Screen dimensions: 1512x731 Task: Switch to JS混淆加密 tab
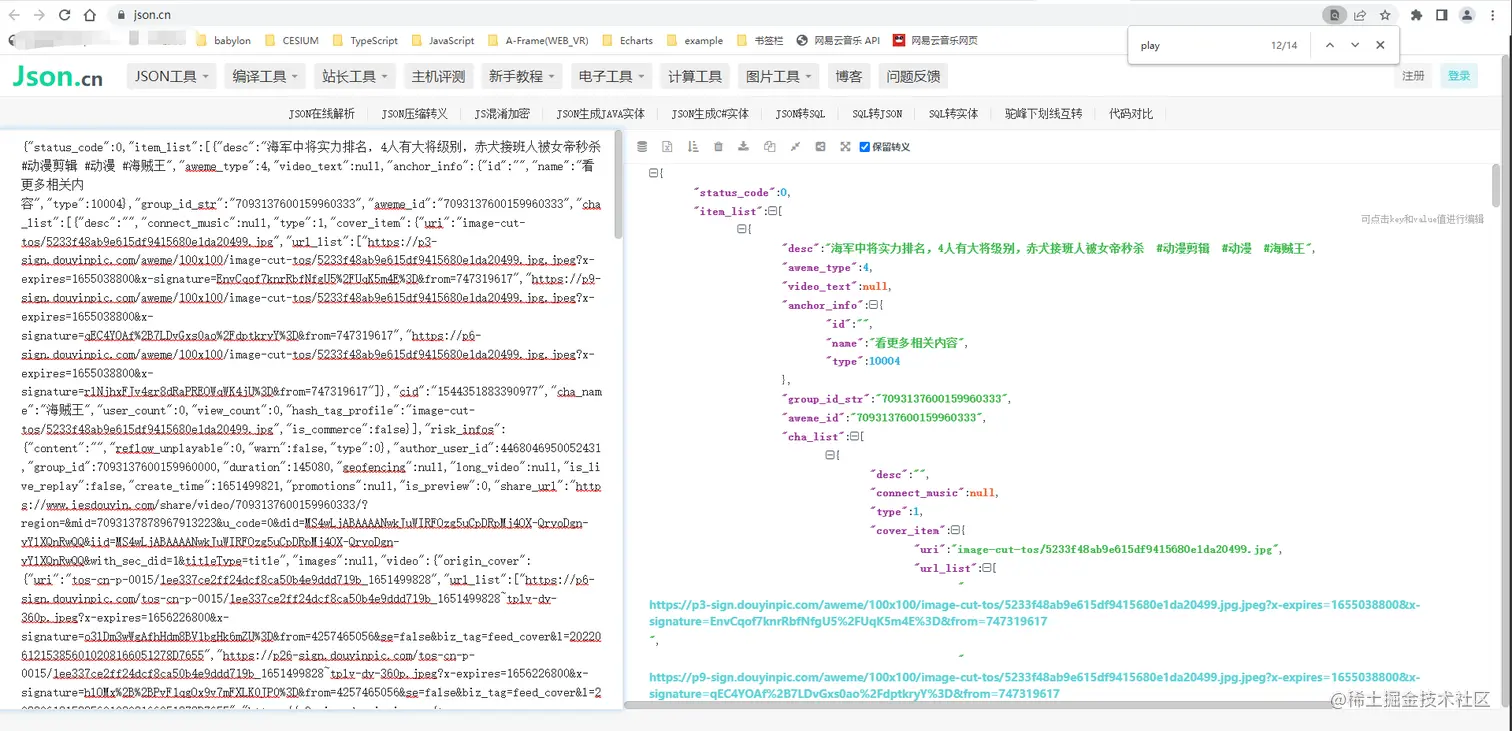pyautogui.click(x=502, y=114)
